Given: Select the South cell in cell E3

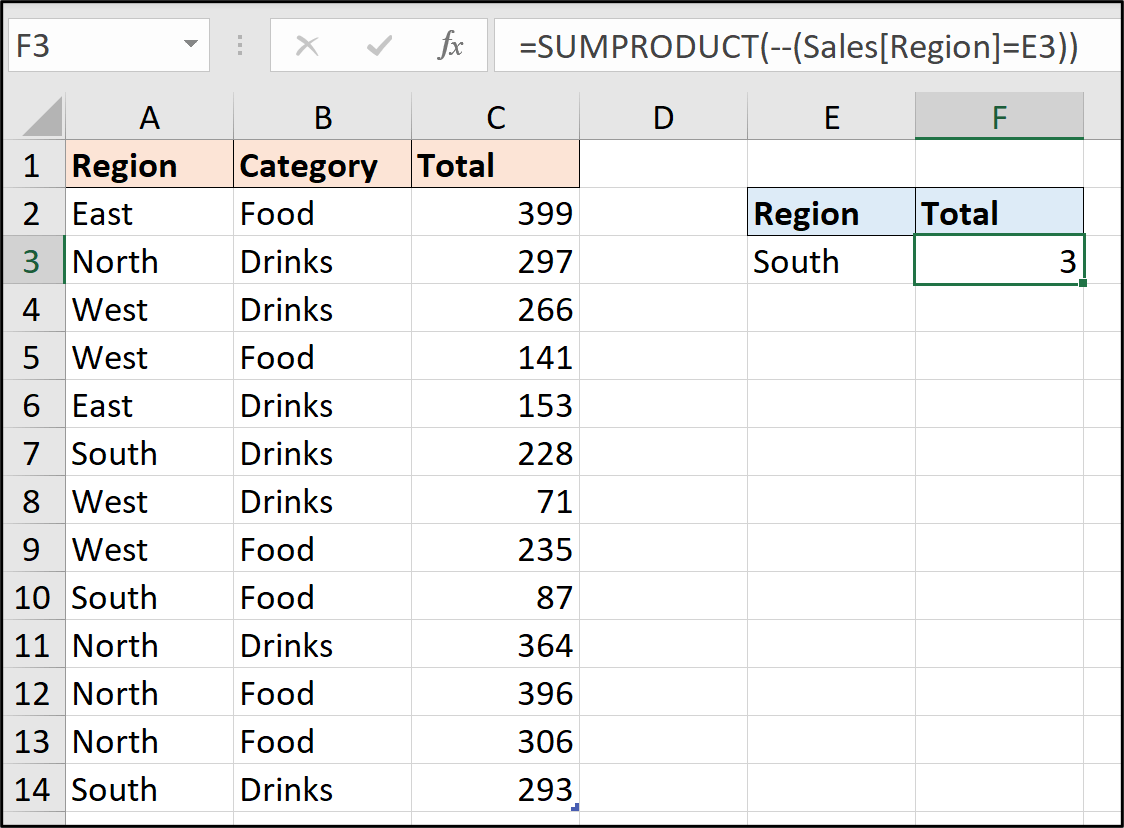Looking at the screenshot, I should 831,261.
